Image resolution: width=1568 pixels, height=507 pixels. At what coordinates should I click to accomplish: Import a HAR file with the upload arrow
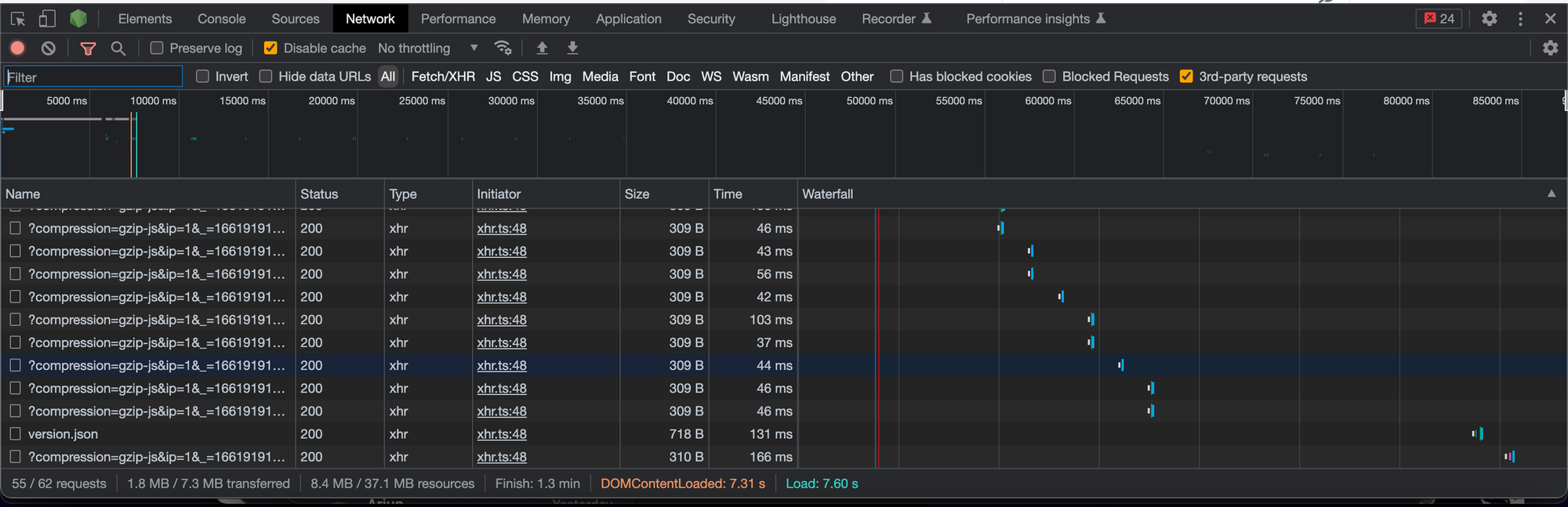click(542, 49)
